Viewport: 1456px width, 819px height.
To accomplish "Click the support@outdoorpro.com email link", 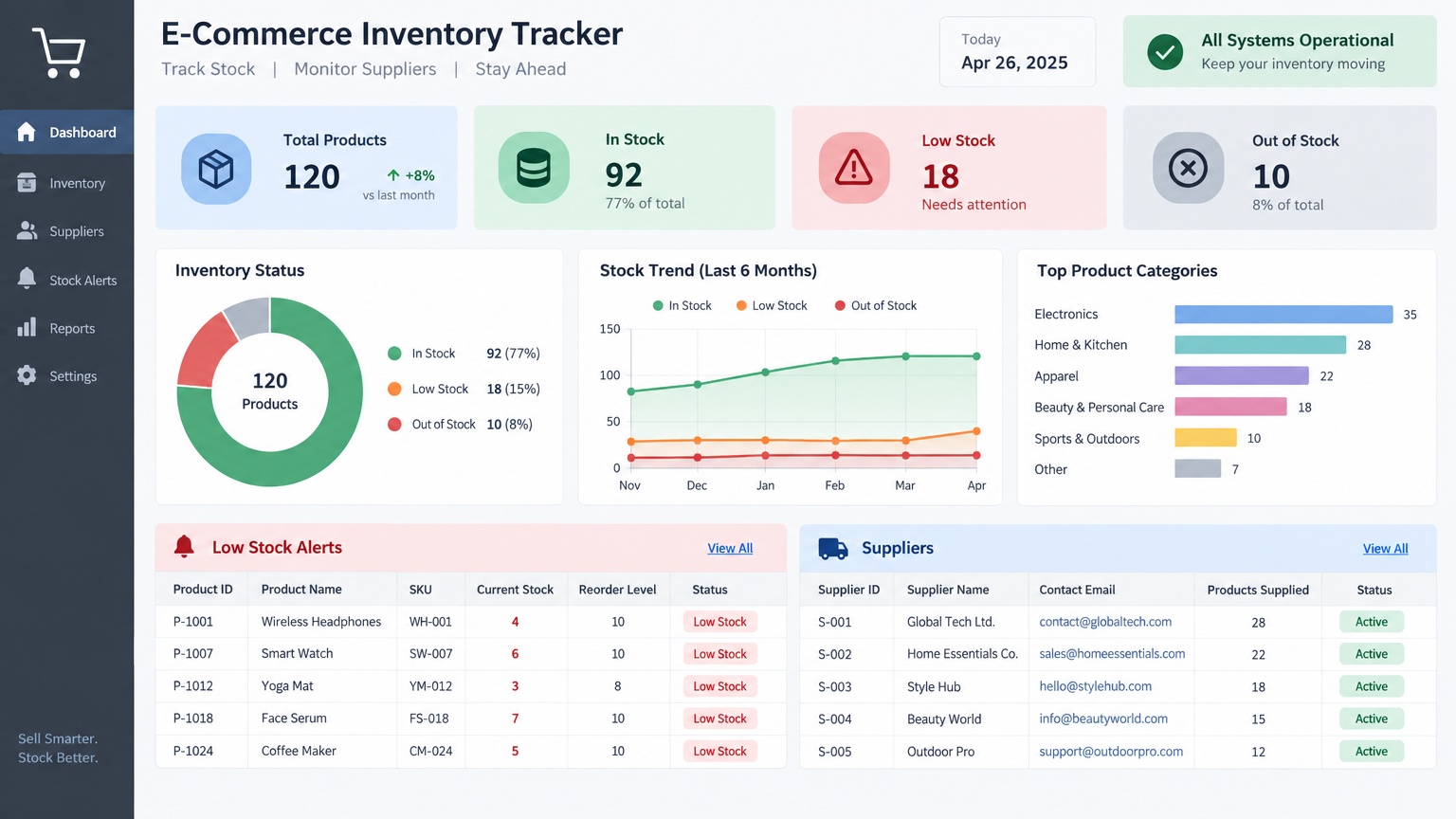I will 1111,751.
